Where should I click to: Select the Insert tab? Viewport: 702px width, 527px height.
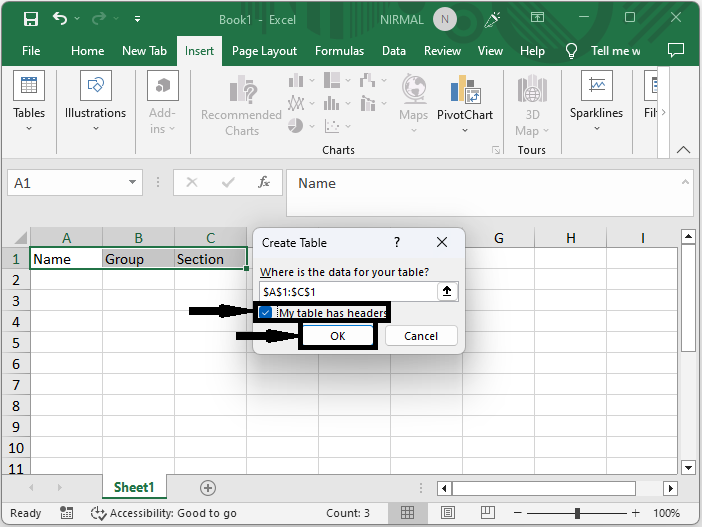(x=199, y=51)
